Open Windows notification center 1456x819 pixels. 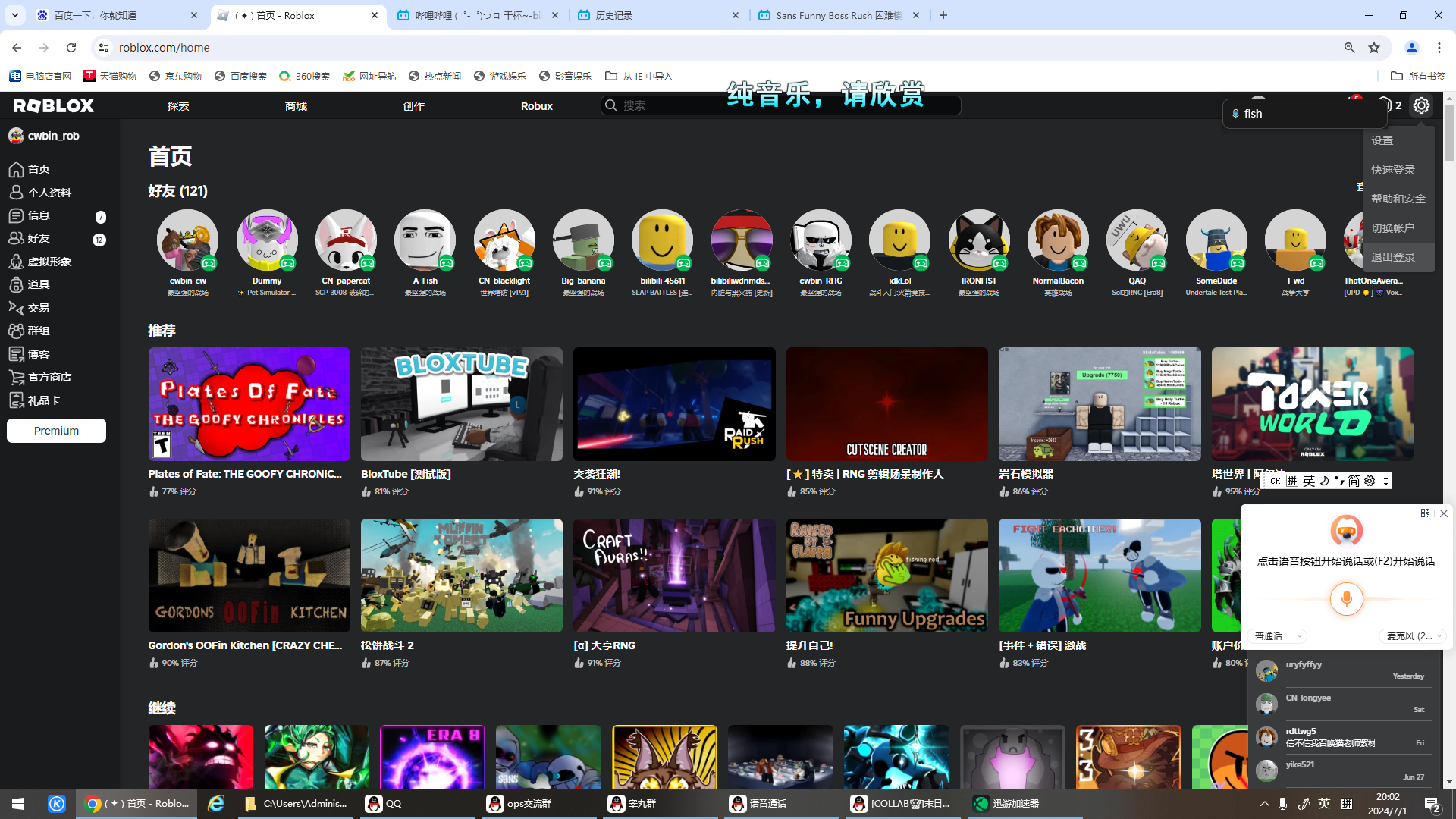click(1432, 804)
